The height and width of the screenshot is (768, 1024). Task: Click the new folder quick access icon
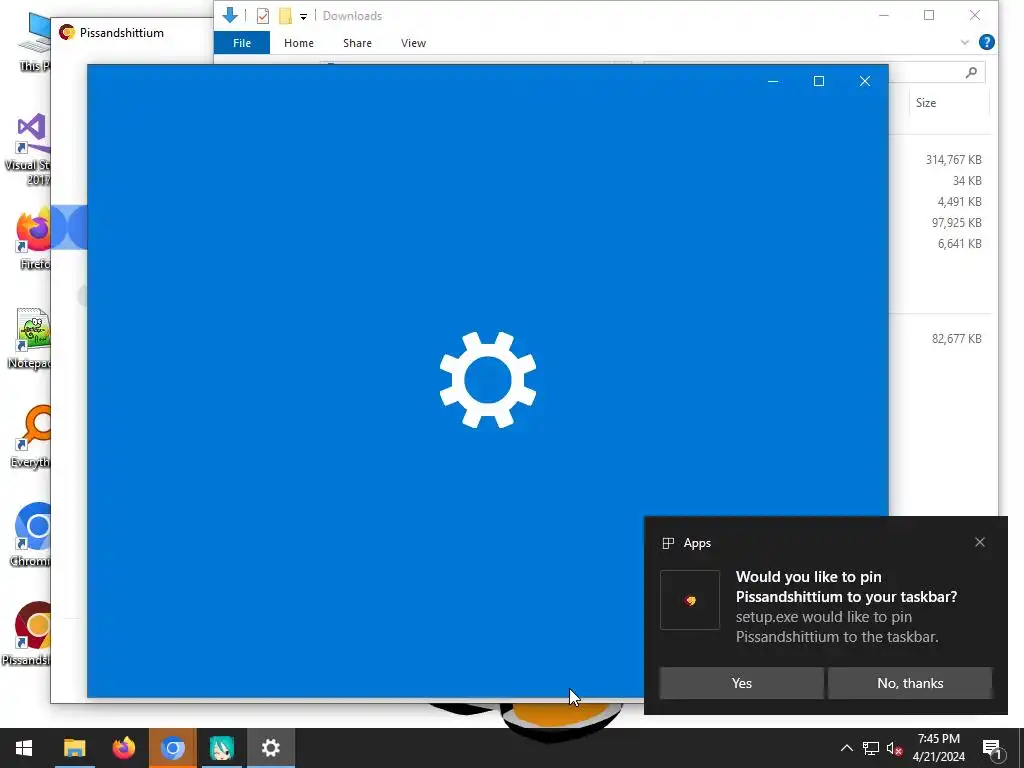285,16
